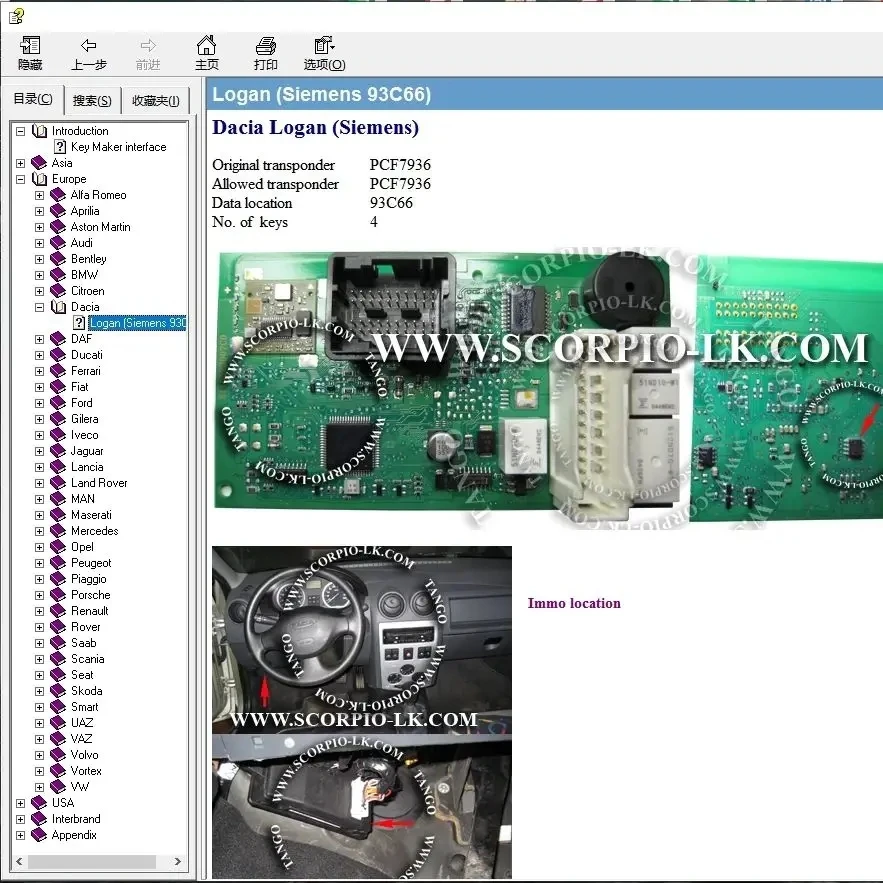Select the Vortex tree entry

click(x=86, y=771)
